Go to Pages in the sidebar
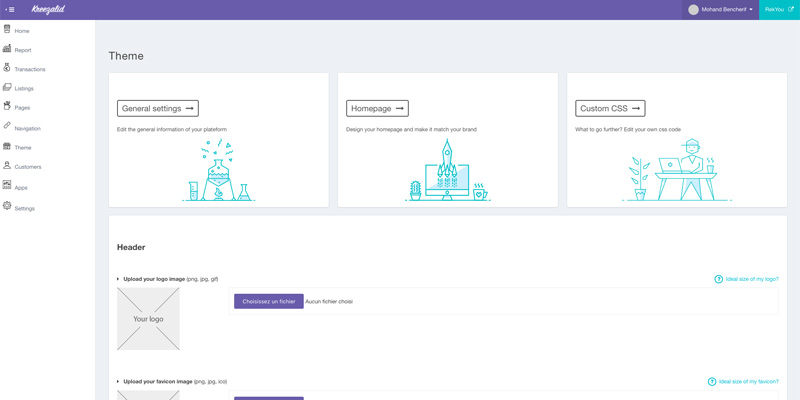 click(22, 108)
